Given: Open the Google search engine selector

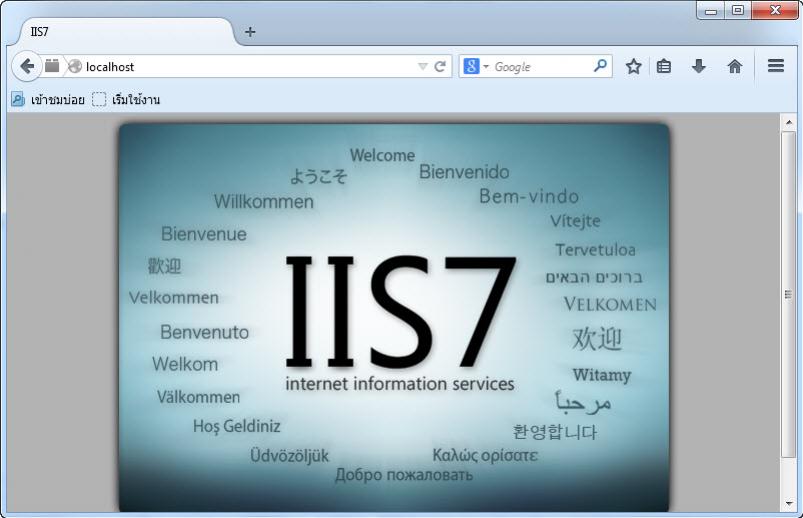Looking at the screenshot, I should tap(476, 67).
